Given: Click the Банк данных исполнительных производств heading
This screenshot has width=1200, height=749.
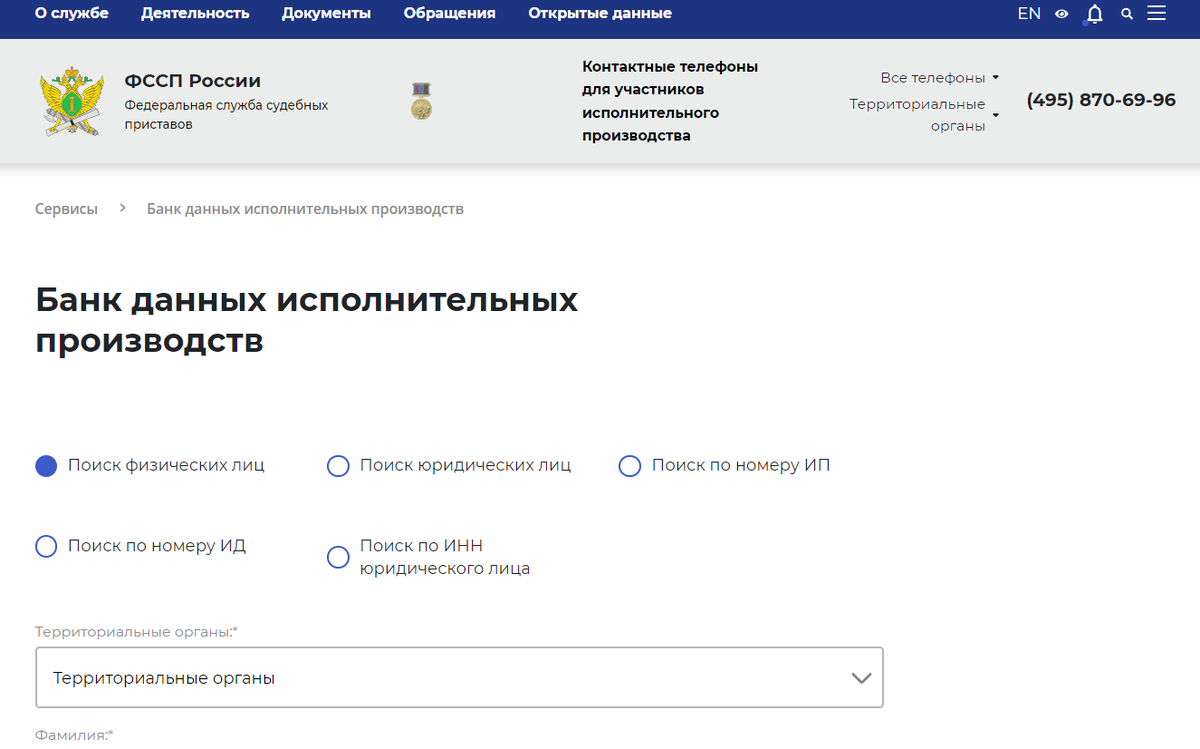Looking at the screenshot, I should (x=307, y=320).
